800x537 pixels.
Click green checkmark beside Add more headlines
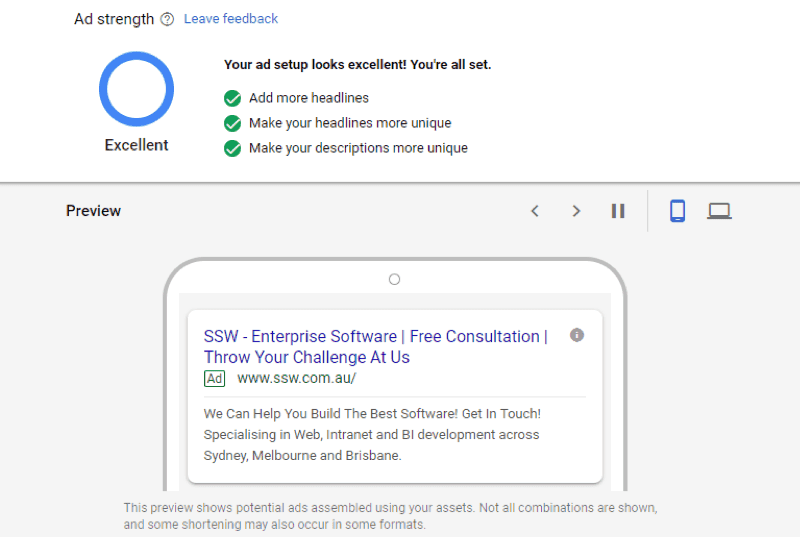click(x=233, y=98)
